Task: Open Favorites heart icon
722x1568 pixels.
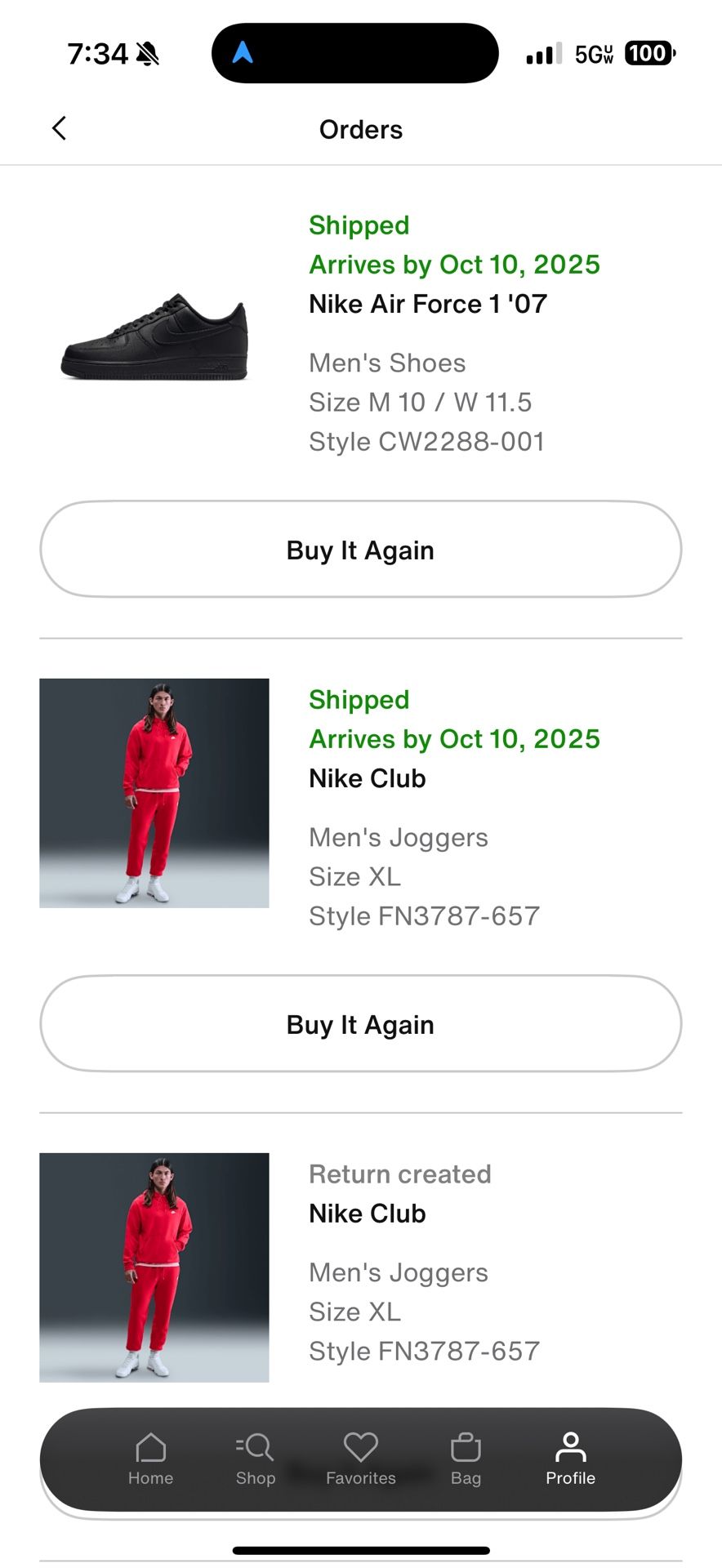Action: click(360, 1448)
